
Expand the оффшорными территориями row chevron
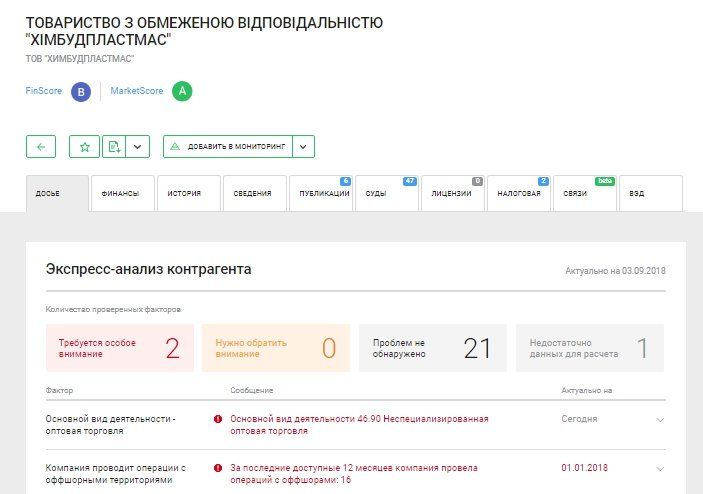click(660, 469)
